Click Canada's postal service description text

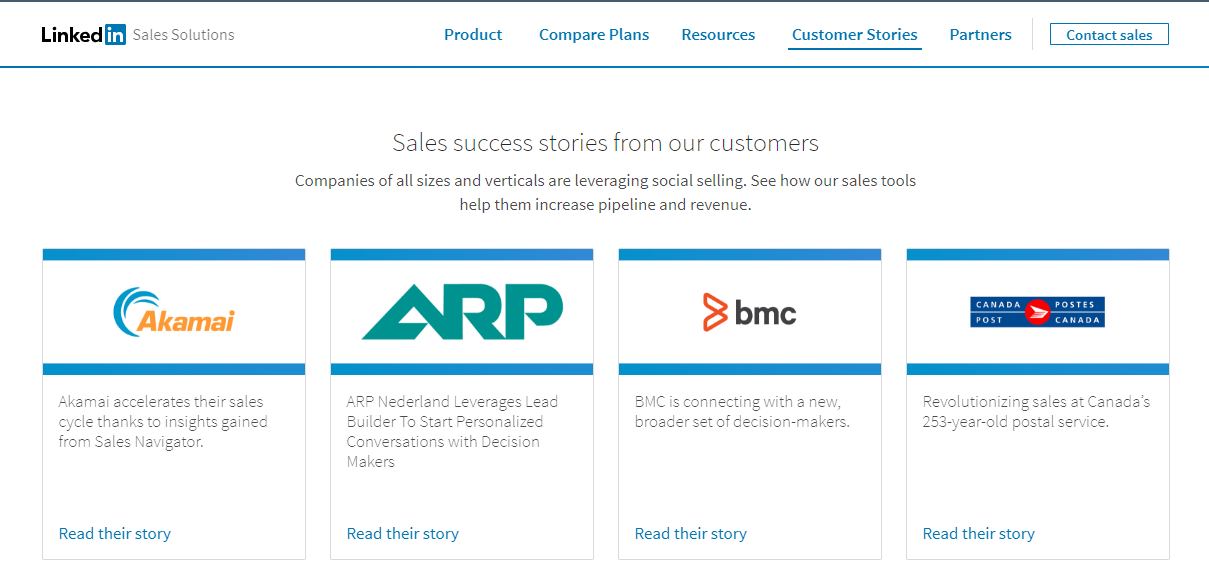pyautogui.click(x=1037, y=412)
